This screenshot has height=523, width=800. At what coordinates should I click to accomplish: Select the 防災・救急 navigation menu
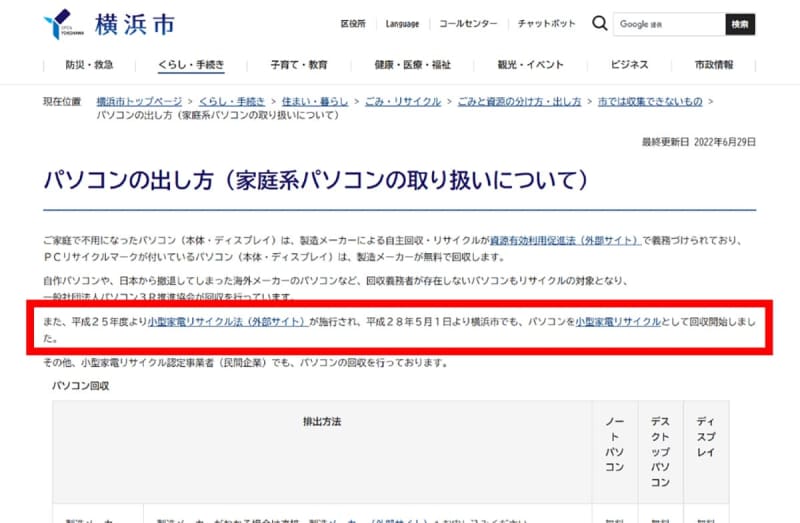coord(89,65)
